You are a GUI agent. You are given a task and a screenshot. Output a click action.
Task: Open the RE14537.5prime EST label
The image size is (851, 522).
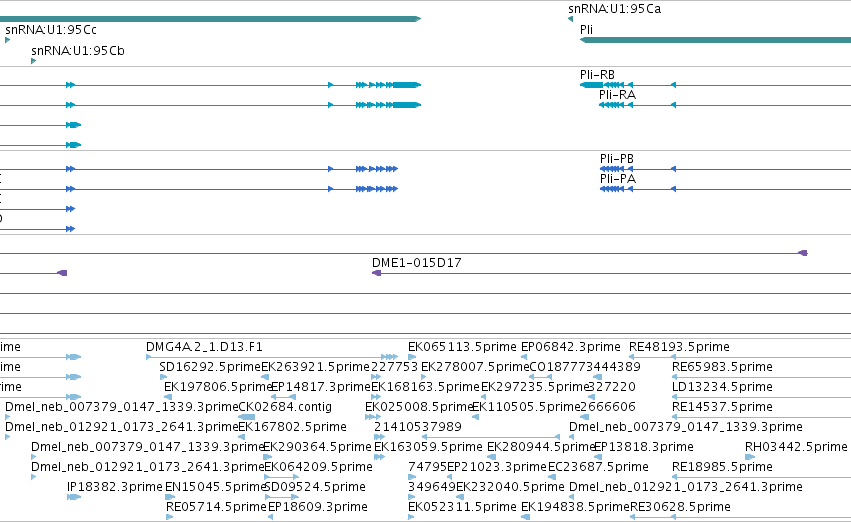pos(722,407)
